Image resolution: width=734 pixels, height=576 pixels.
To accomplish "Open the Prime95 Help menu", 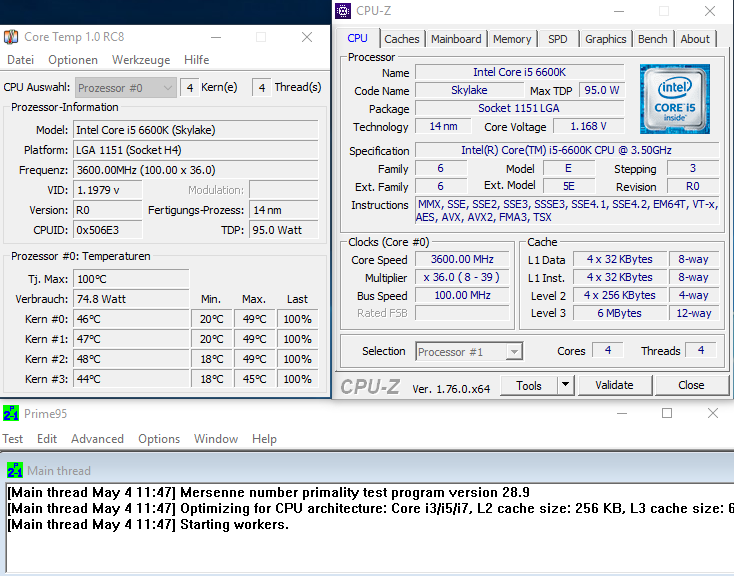I will click(264, 439).
